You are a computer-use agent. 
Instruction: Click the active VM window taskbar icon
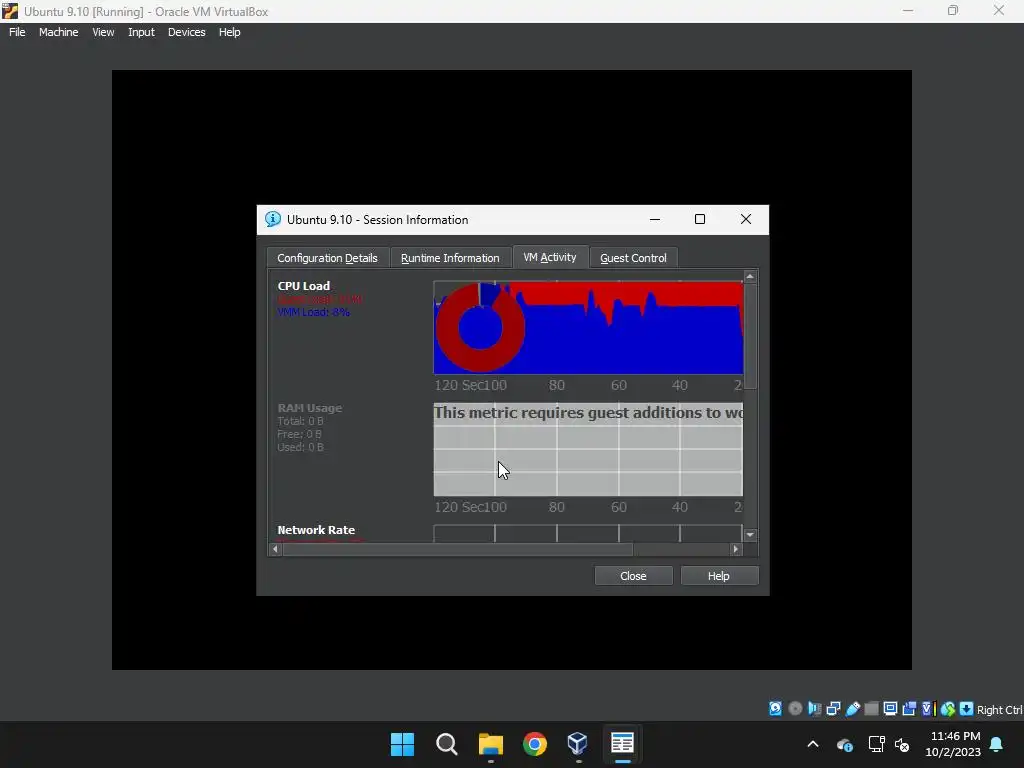622,744
